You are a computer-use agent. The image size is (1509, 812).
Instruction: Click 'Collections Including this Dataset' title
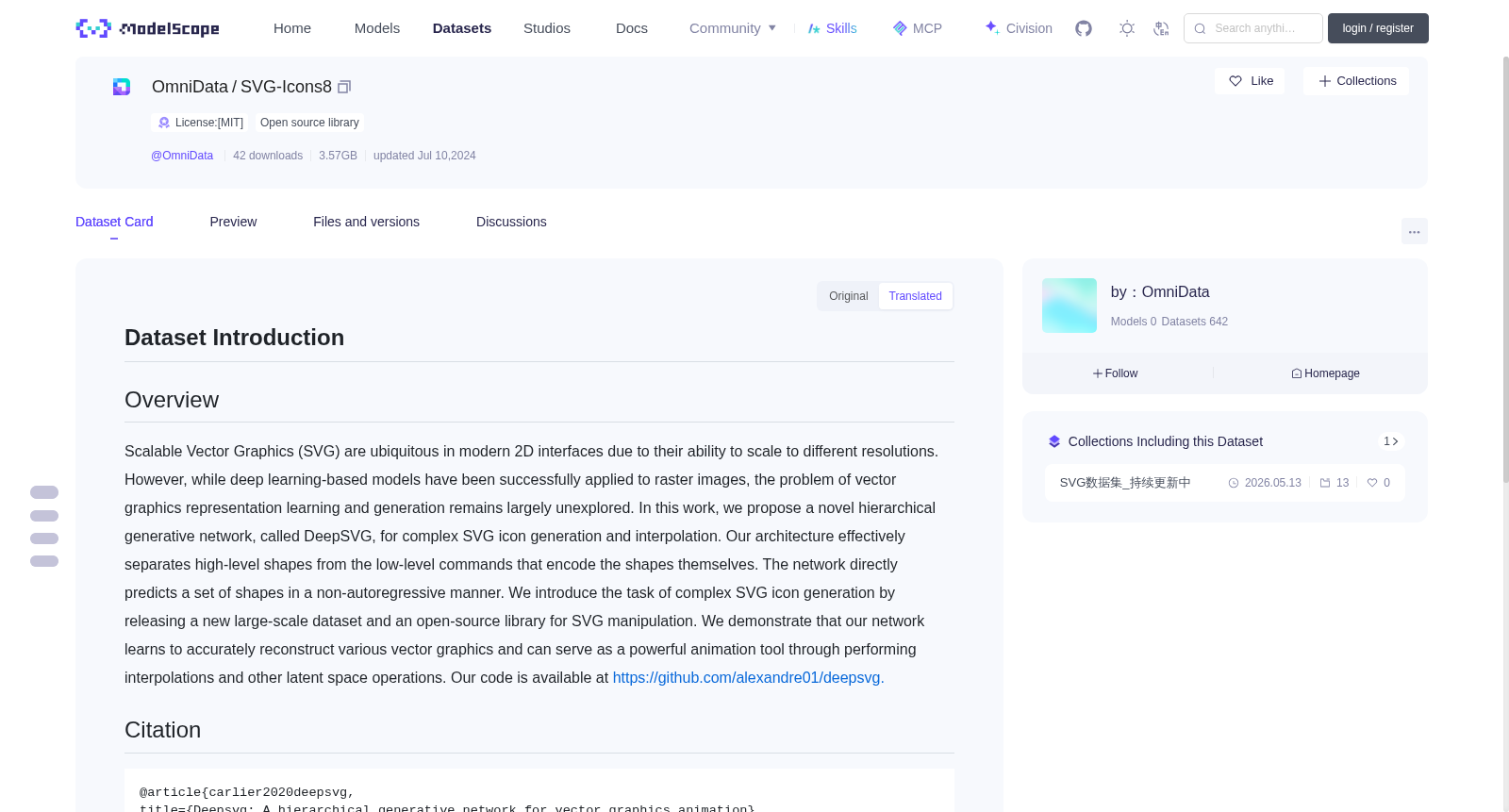click(x=1166, y=441)
